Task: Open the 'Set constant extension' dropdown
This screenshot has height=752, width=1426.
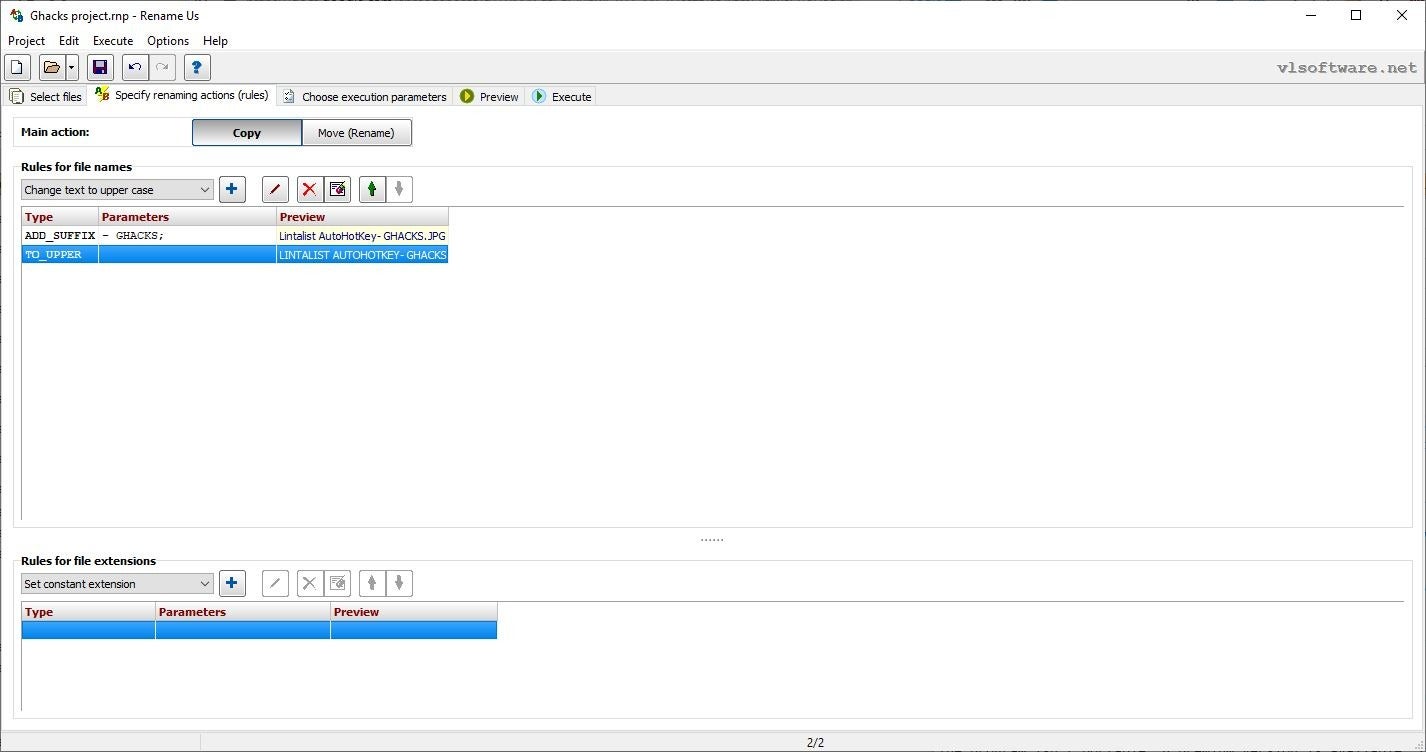Action: click(117, 584)
